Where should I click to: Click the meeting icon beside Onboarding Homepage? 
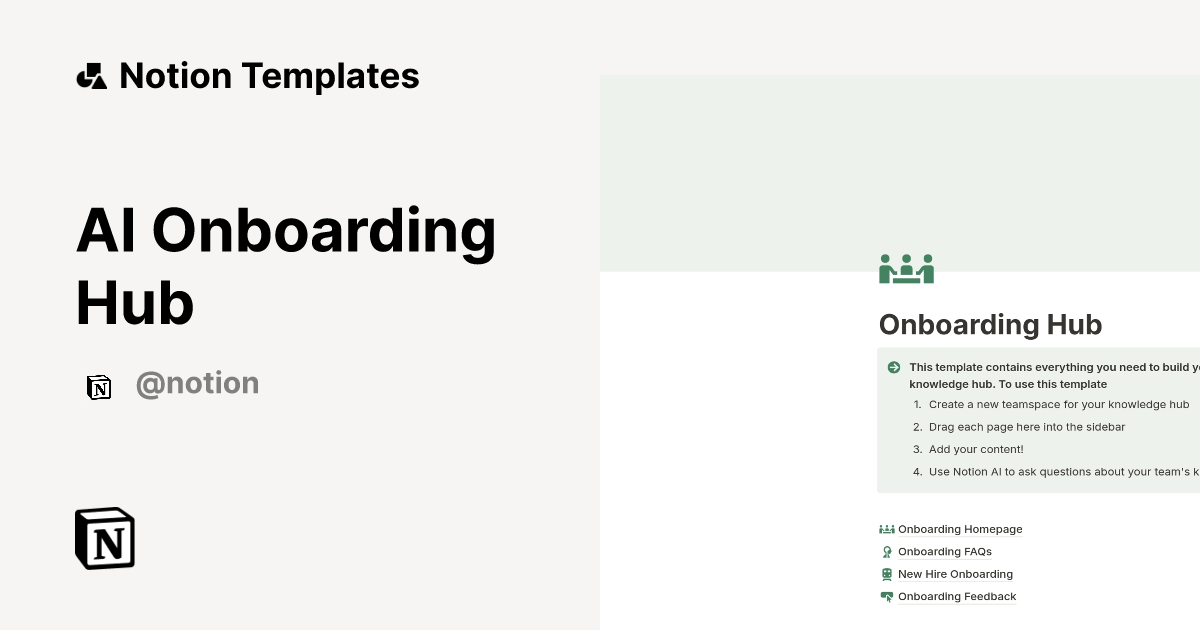click(886, 529)
